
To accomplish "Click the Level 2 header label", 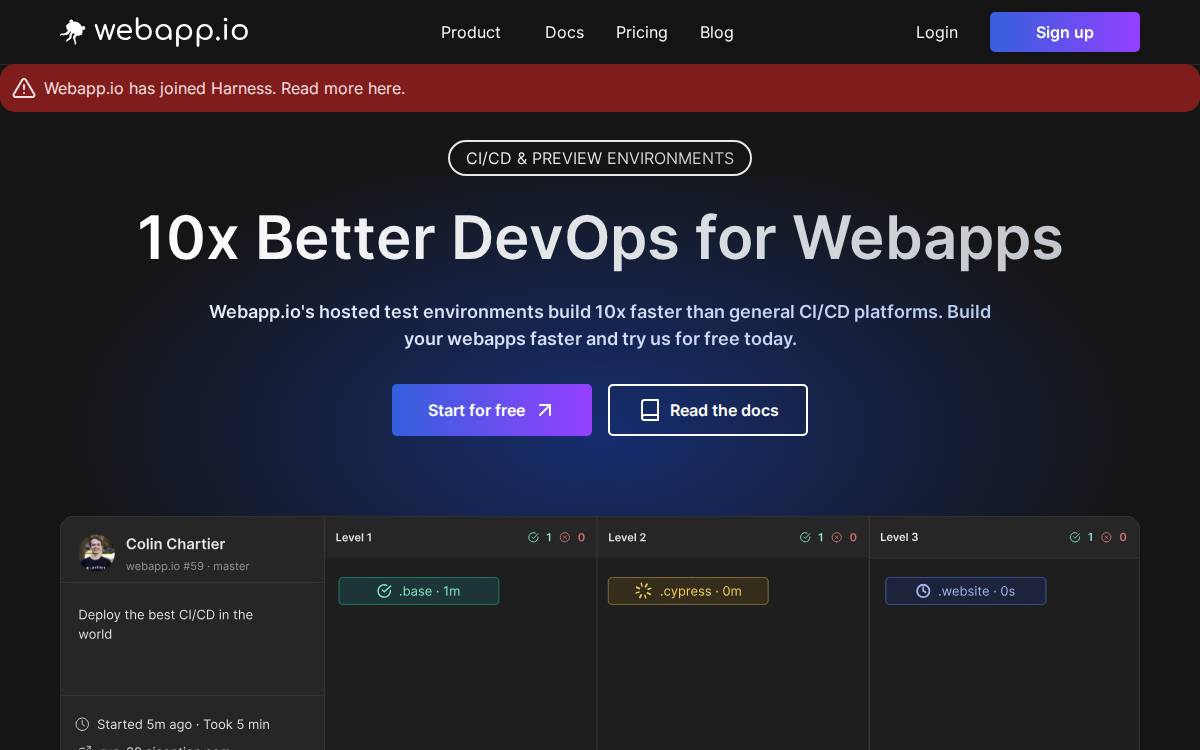I will click(627, 537).
